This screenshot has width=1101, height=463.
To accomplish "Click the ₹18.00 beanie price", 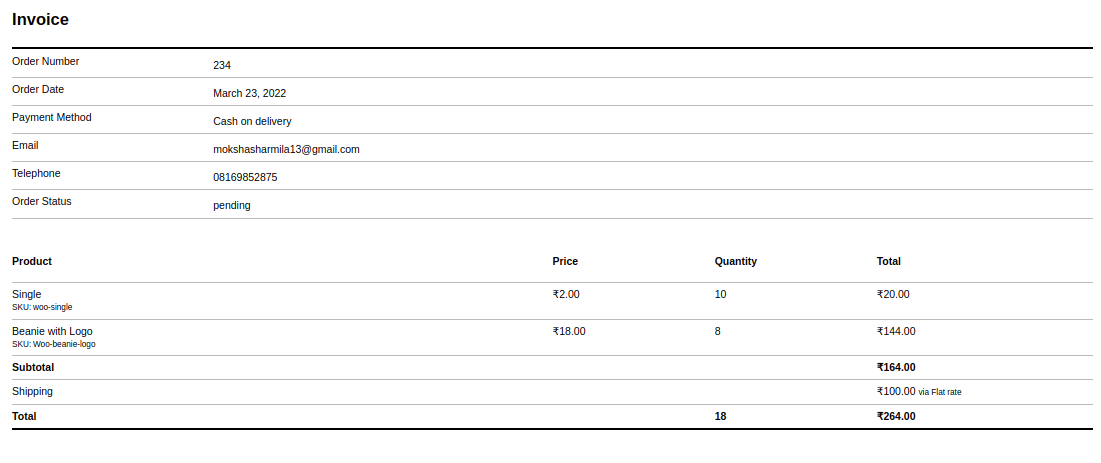I will coord(569,332).
